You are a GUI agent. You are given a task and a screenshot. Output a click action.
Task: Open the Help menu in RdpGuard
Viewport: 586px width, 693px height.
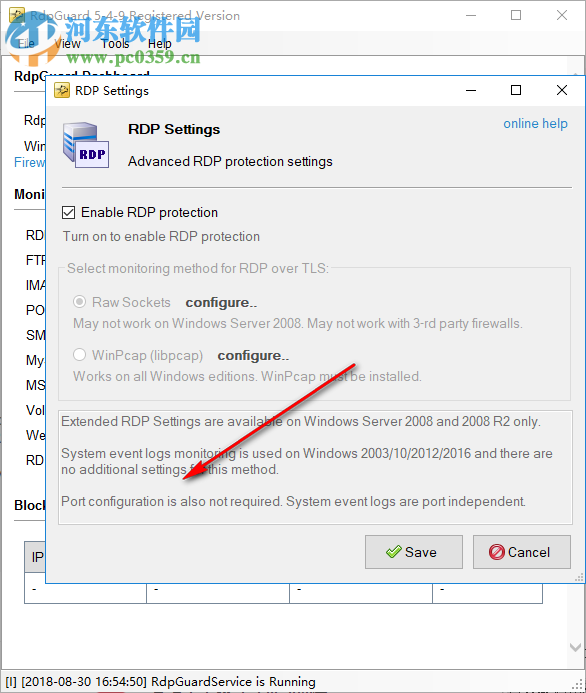tap(160, 44)
